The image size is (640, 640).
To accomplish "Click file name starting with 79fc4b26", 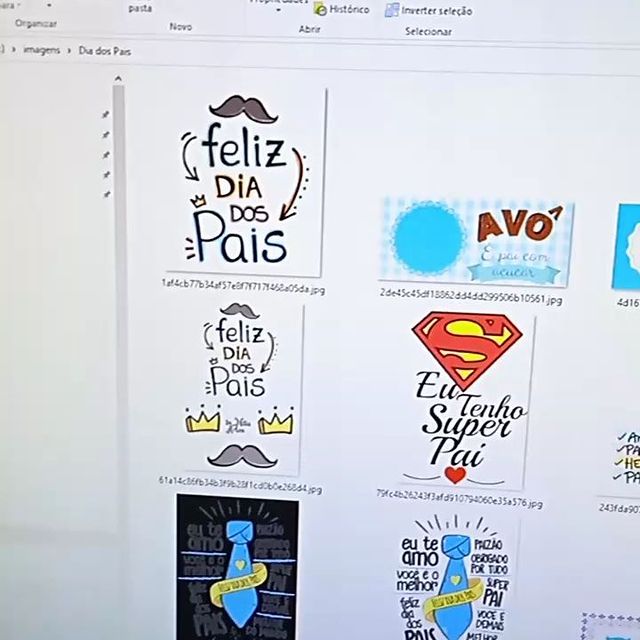I will point(458,494).
